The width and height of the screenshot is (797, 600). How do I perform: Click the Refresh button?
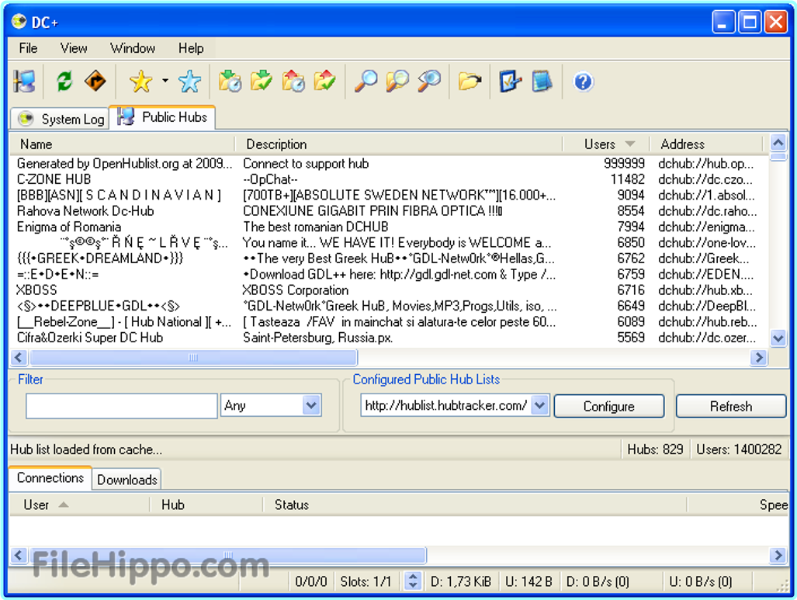(731, 406)
